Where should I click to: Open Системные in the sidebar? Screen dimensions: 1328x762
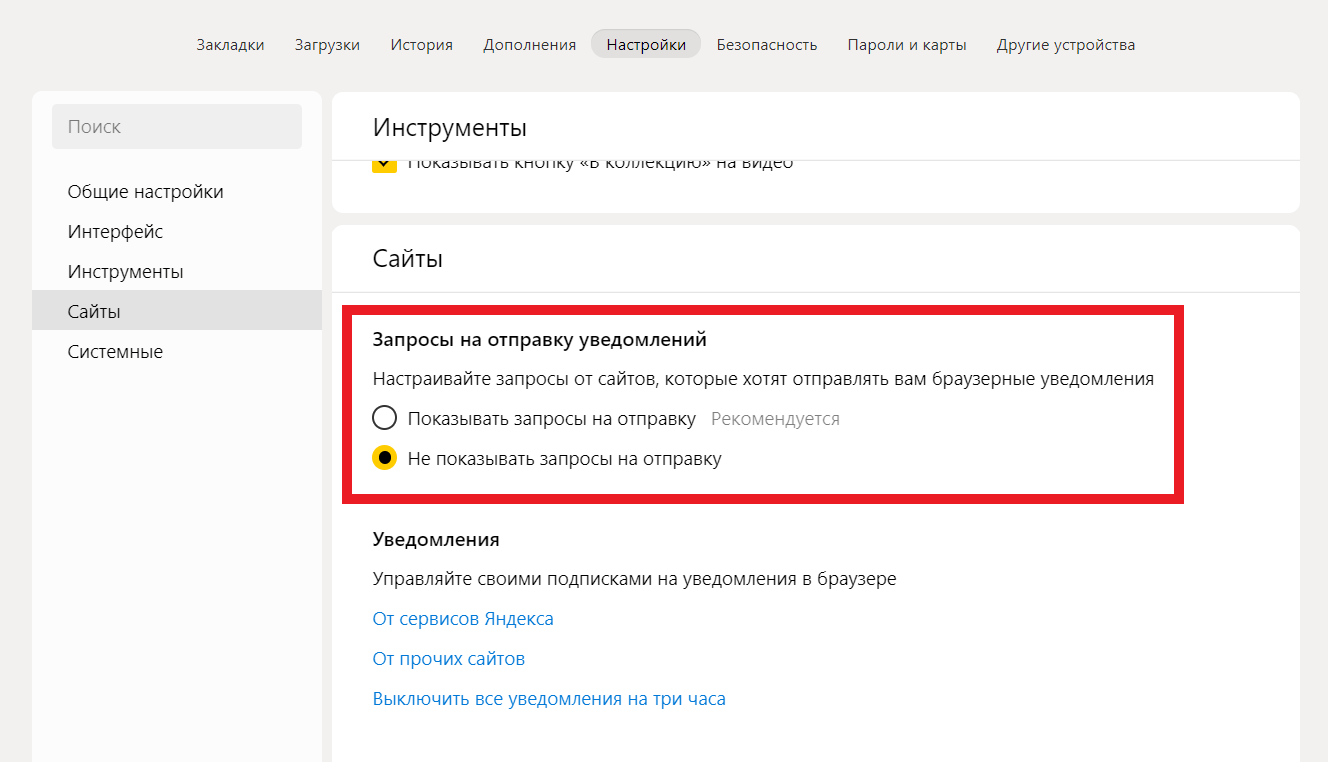pos(115,352)
